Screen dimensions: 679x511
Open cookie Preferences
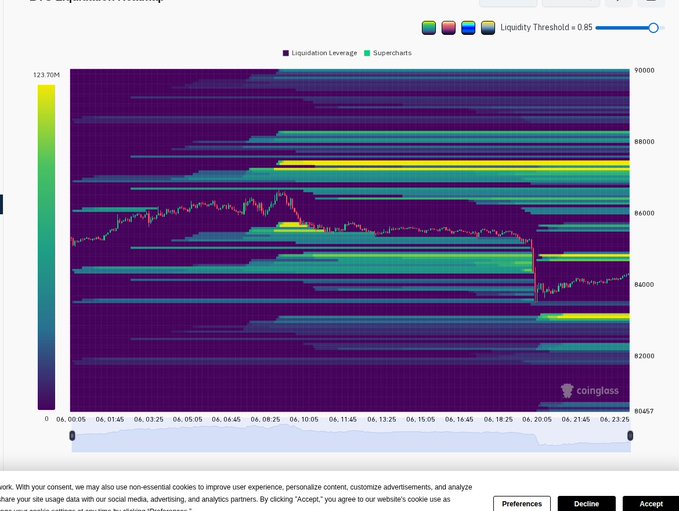[x=522, y=504]
